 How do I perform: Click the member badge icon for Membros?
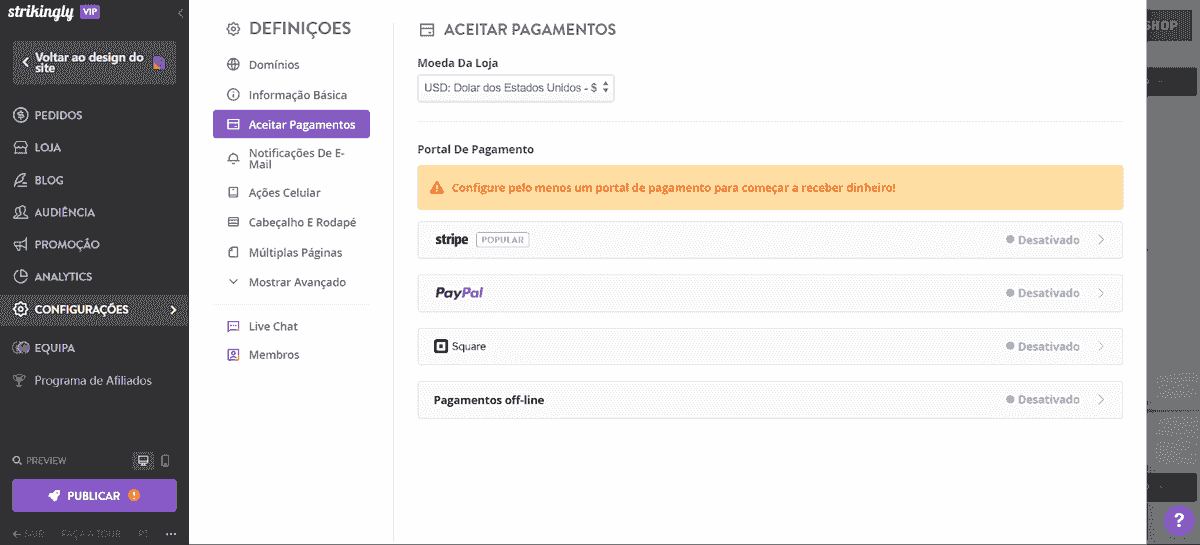pyautogui.click(x=233, y=355)
